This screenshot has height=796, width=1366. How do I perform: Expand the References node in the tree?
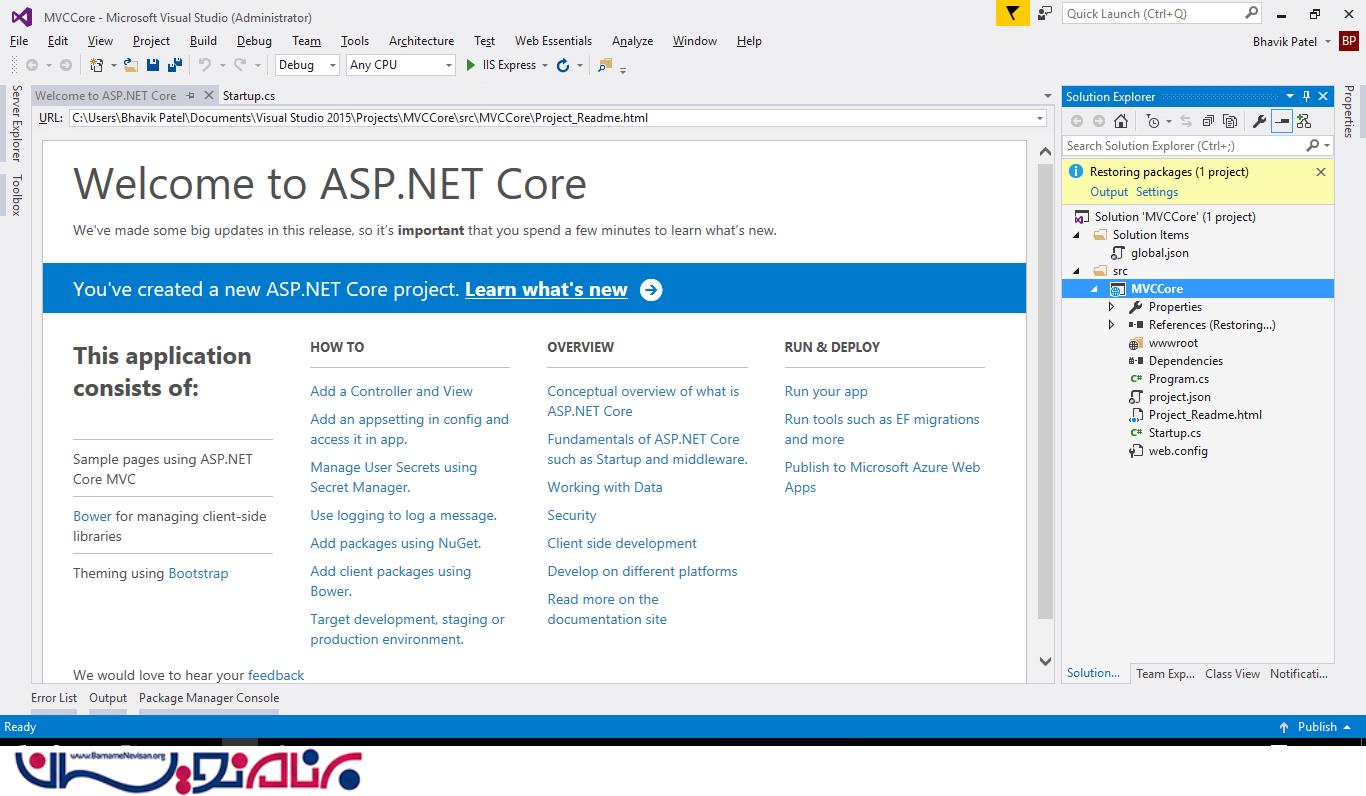pos(1111,325)
